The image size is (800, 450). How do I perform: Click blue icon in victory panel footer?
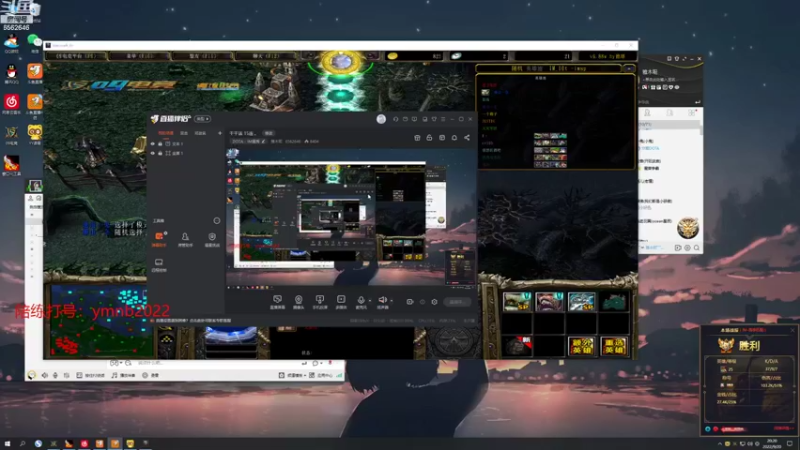point(708,429)
